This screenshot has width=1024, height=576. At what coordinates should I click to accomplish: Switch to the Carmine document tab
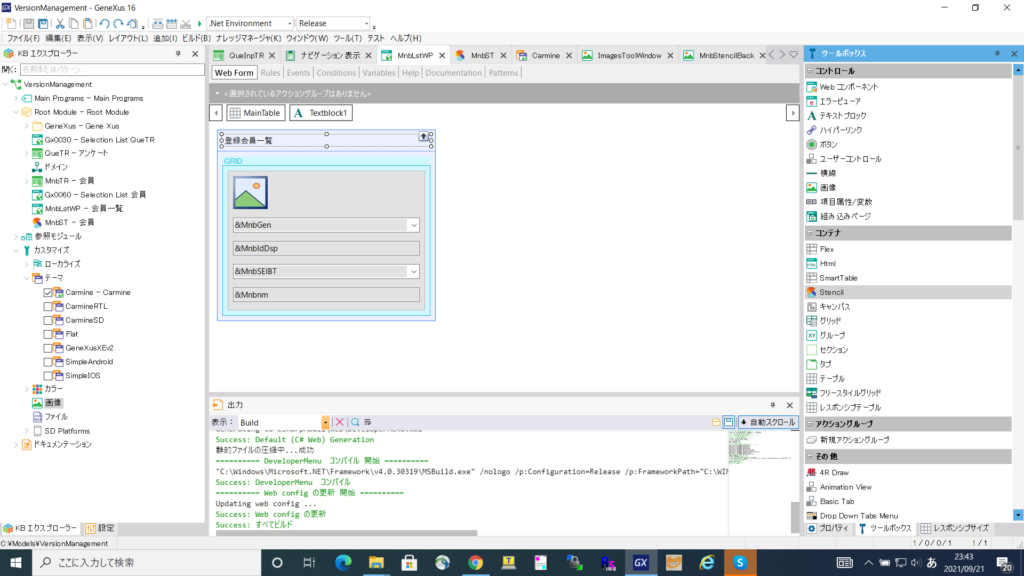[x=545, y=56]
